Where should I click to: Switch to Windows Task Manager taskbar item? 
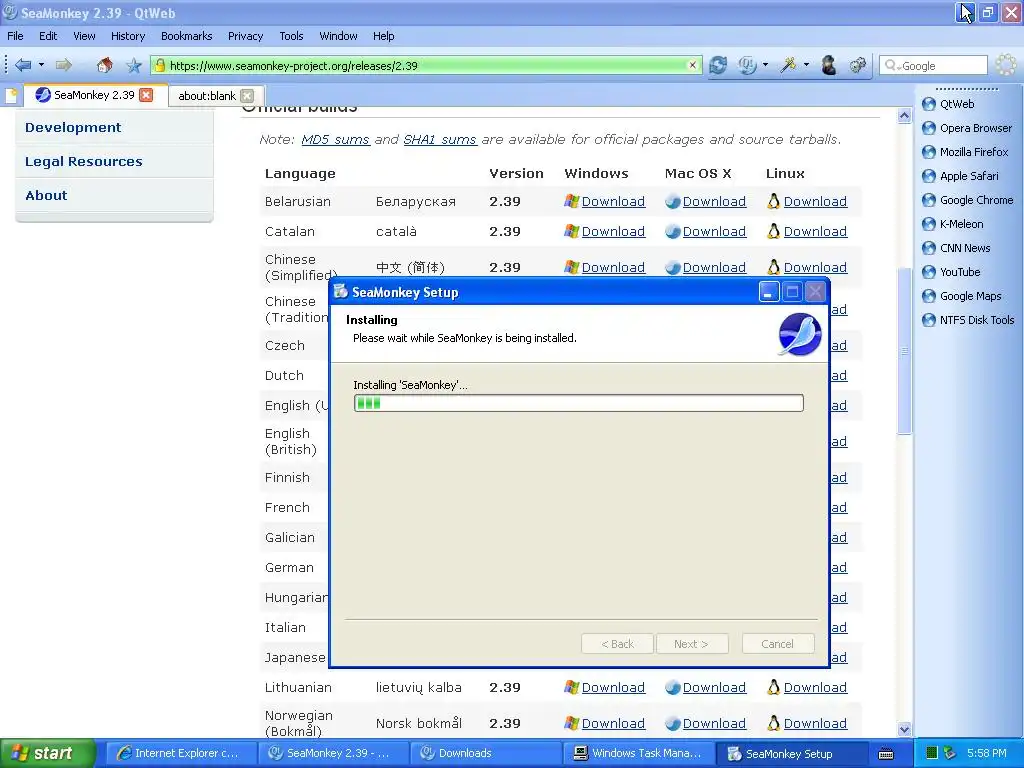pos(639,753)
